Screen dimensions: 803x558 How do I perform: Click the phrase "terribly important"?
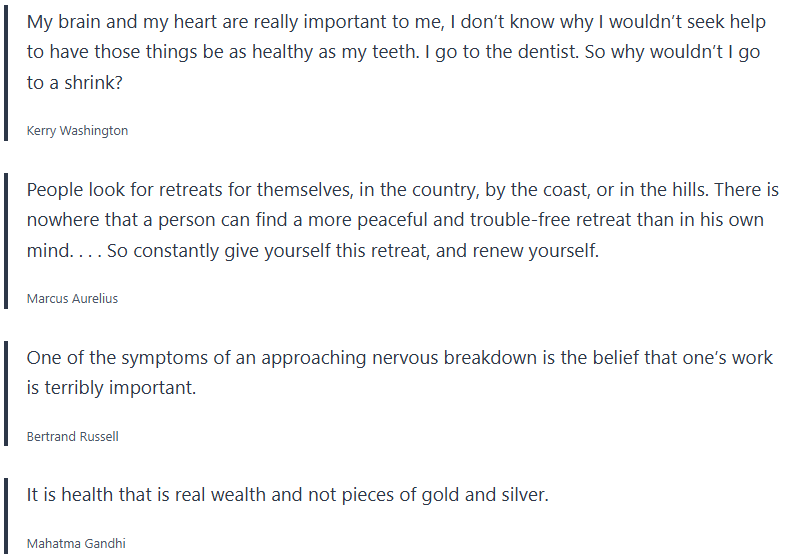coord(120,388)
